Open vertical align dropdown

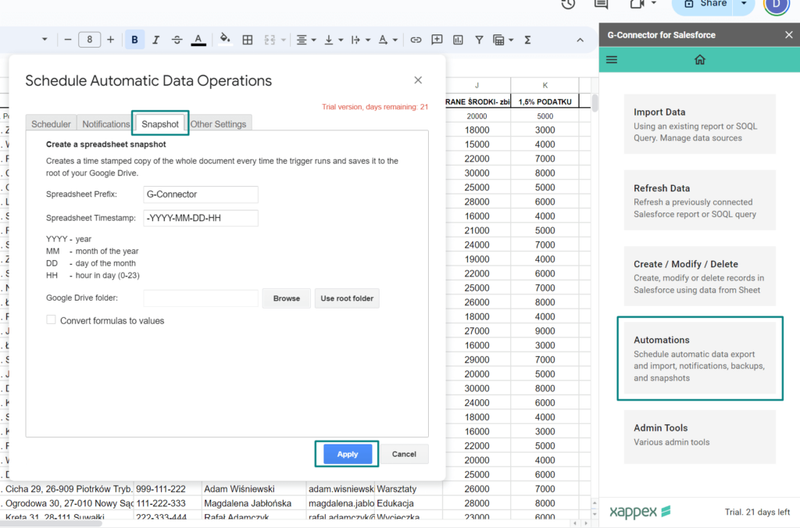click(334, 40)
